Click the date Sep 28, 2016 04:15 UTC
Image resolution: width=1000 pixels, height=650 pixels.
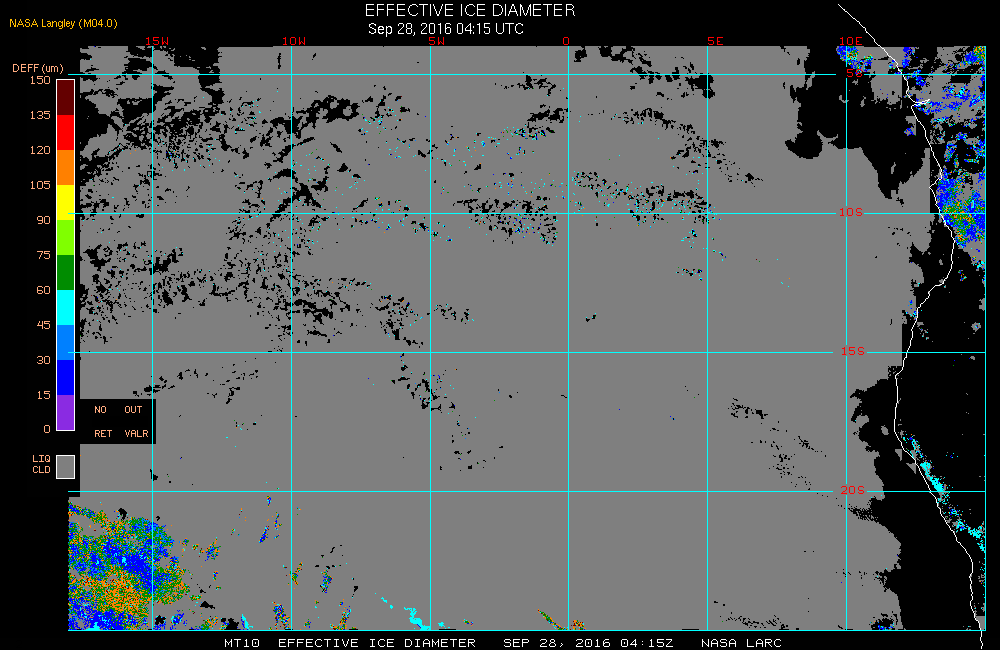coord(446,29)
